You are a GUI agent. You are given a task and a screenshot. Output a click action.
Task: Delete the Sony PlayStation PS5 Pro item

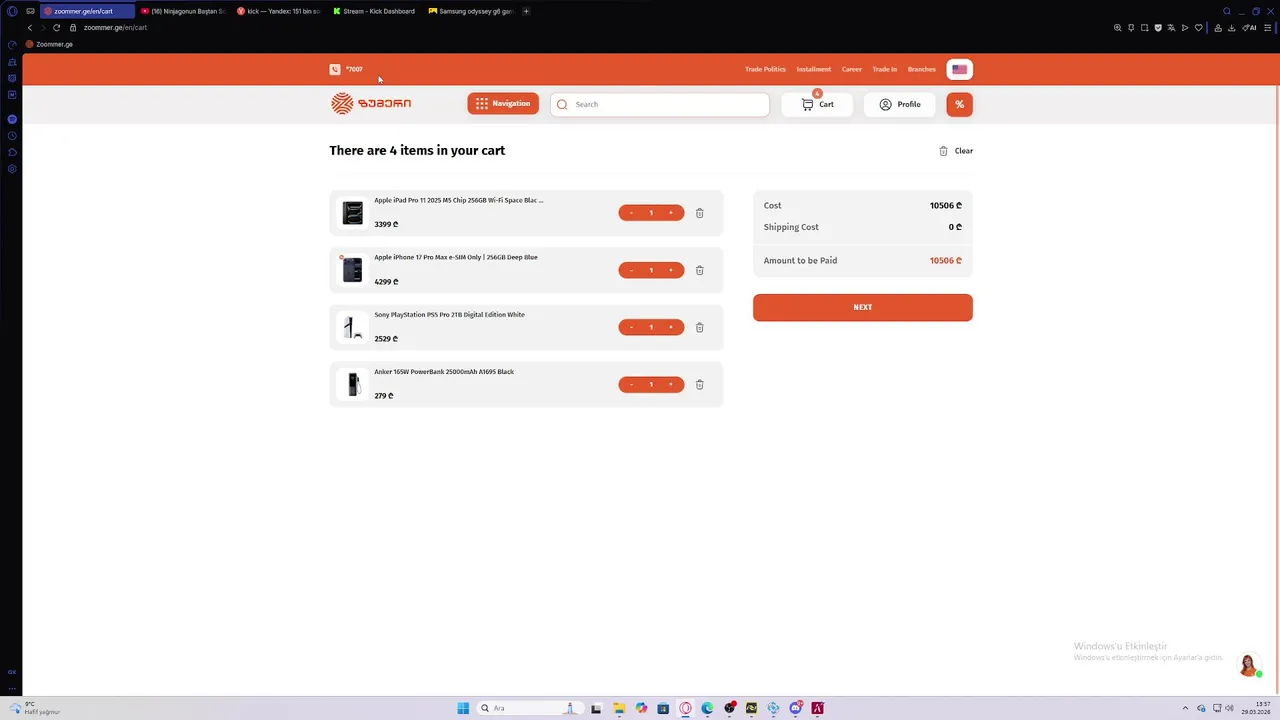click(699, 327)
